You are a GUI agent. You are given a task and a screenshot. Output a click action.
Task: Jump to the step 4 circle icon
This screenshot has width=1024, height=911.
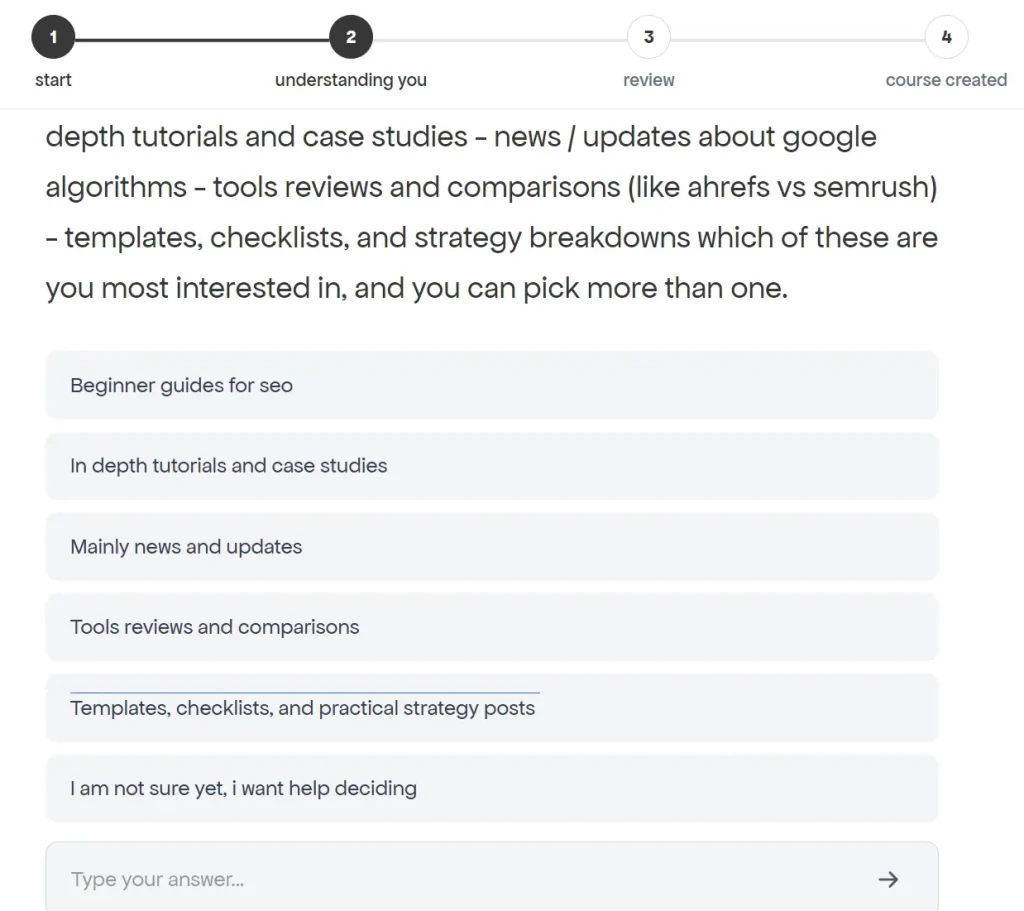(x=946, y=39)
